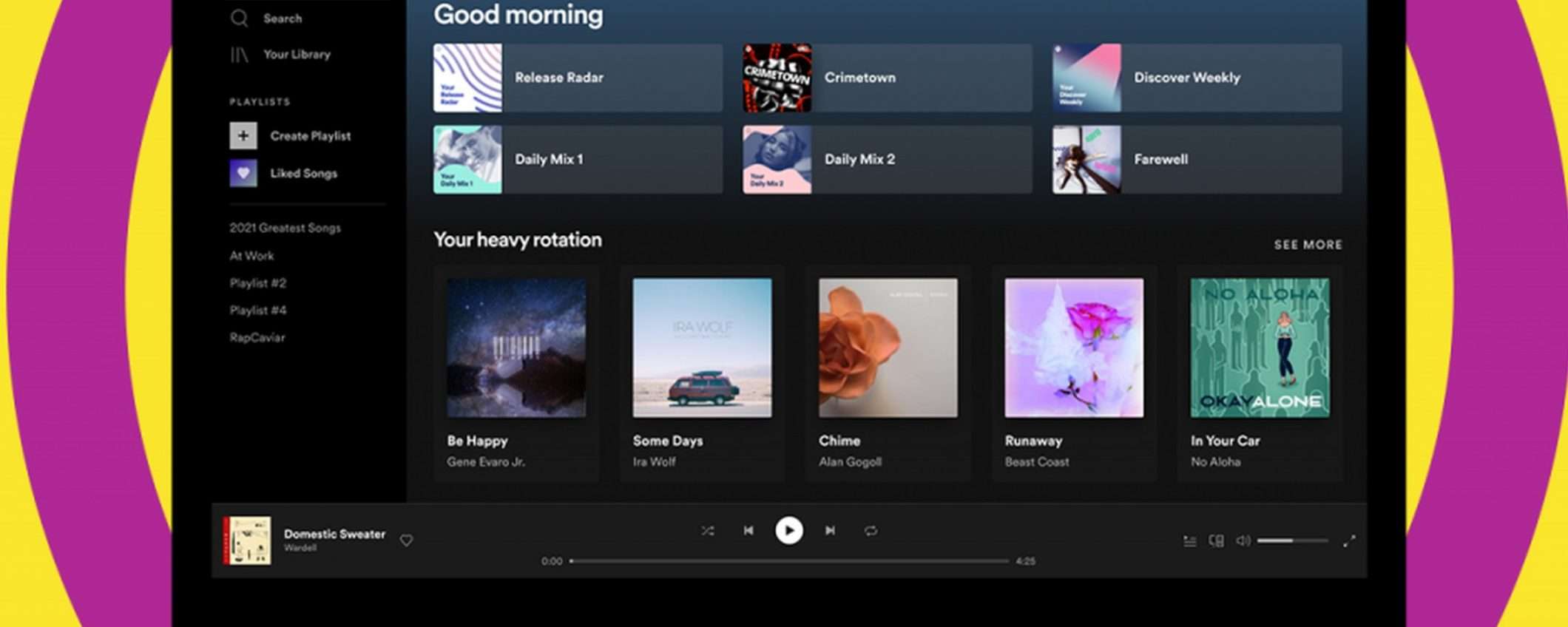
Task: Open the Farewell shortcut card
Action: tap(1197, 160)
